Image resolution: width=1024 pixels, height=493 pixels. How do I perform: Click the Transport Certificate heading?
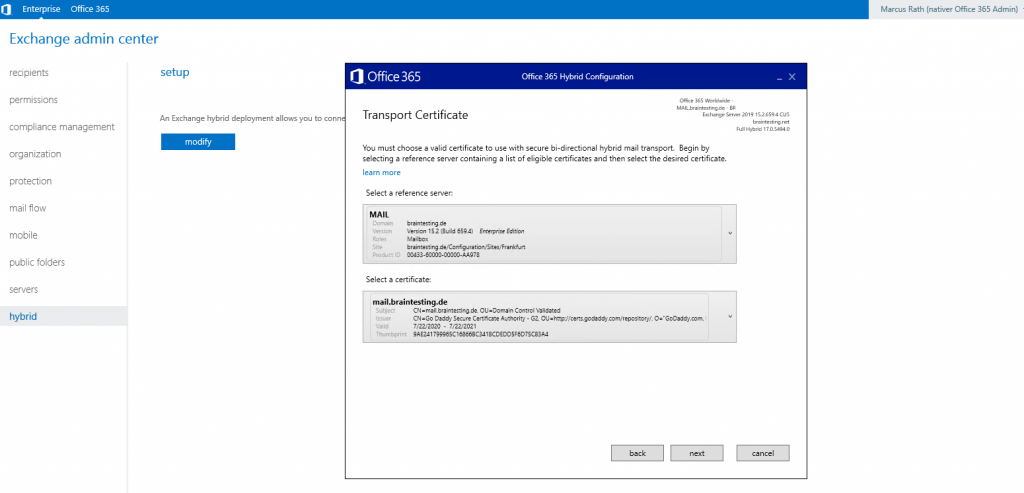click(x=415, y=115)
